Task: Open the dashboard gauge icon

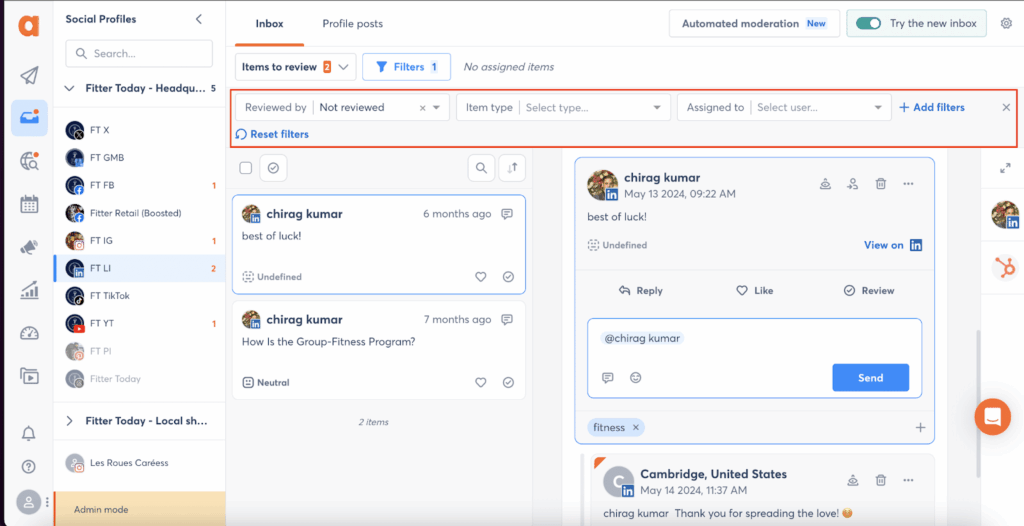Action: coord(29,333)
